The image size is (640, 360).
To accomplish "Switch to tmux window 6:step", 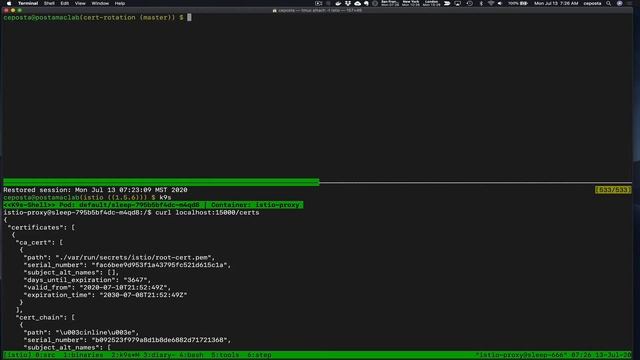I will coord(259,355).
